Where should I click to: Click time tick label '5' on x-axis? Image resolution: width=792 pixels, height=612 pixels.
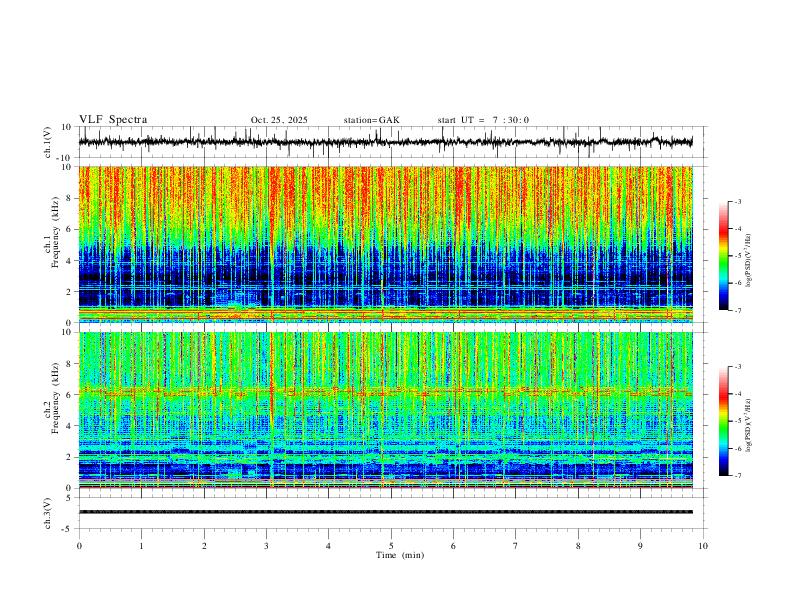391,546
